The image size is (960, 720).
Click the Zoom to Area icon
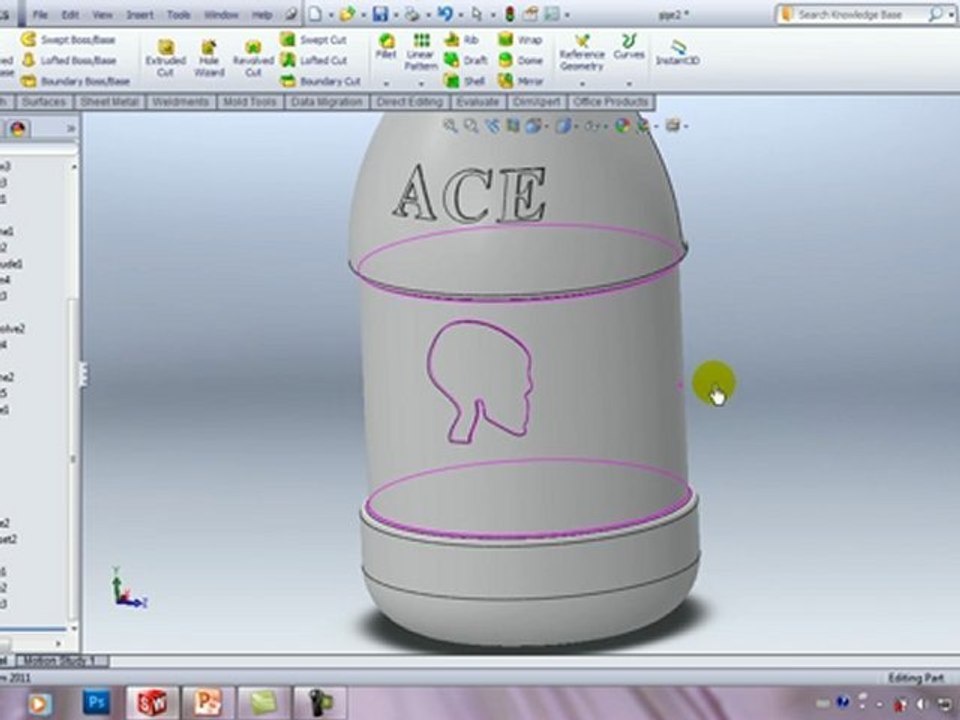pyautogui.click(x=470, y=126)
